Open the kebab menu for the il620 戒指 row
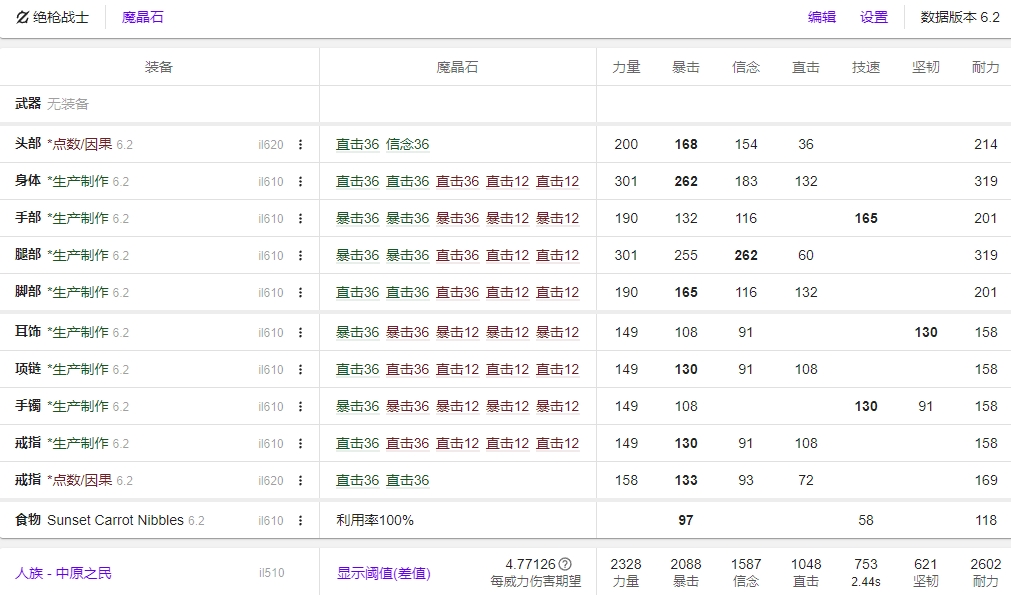The height and width of the screenshot is (595, 1011). point(299,479)
